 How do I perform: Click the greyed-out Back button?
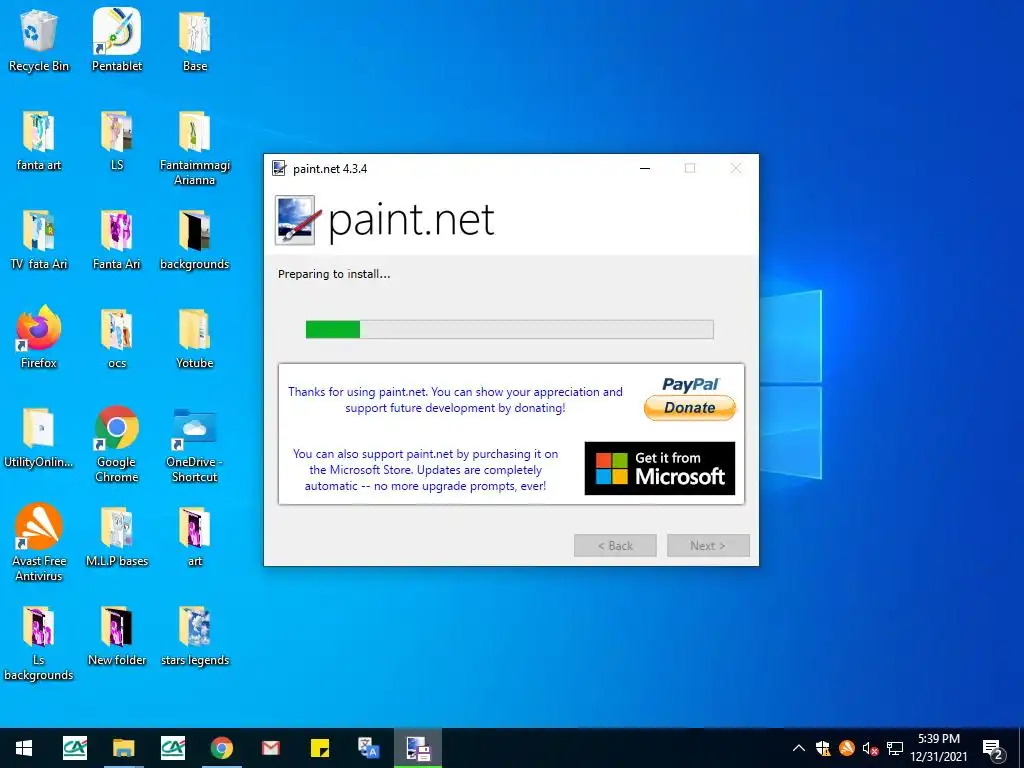point(615,545)
